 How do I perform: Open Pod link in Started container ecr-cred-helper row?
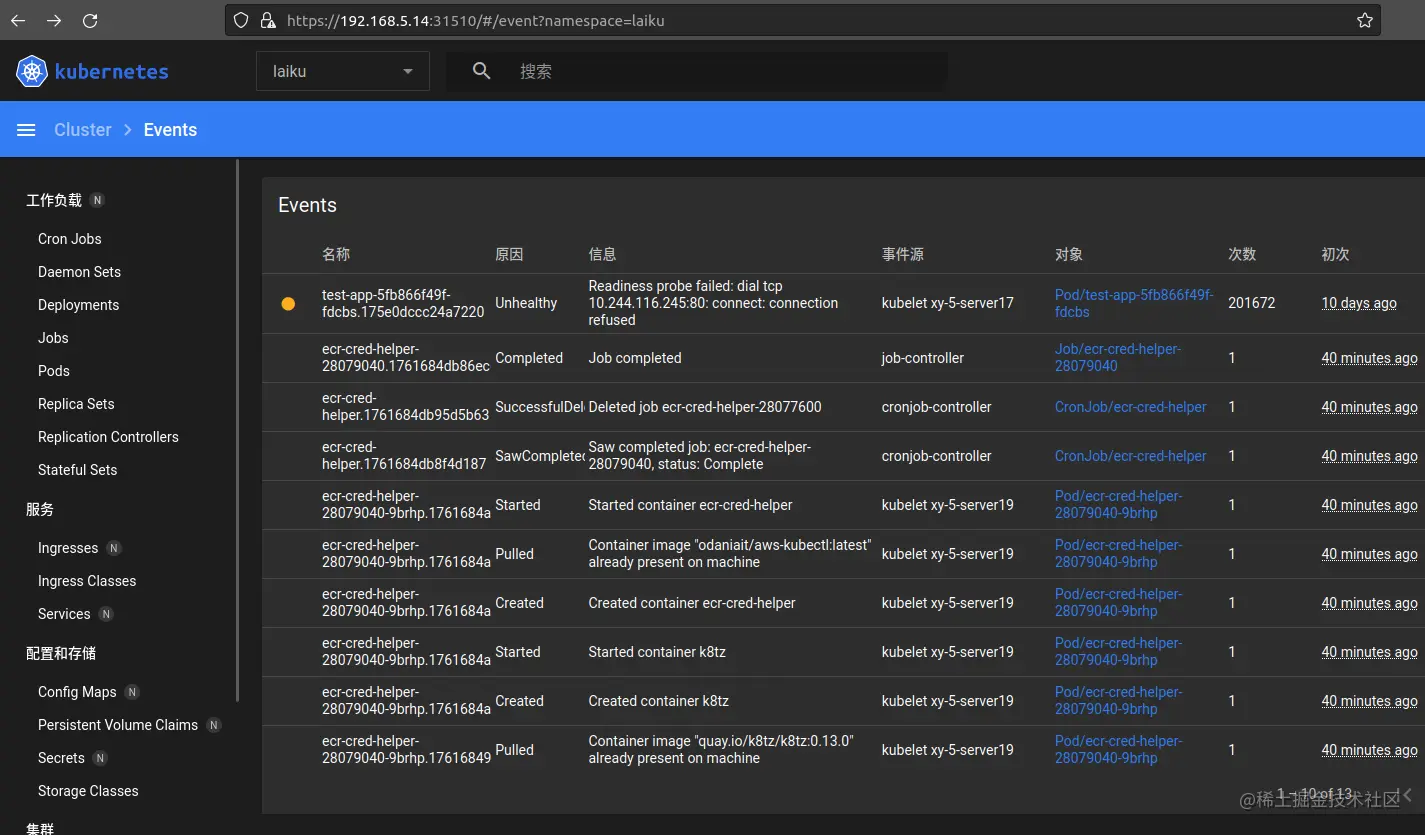point(1118,504)
